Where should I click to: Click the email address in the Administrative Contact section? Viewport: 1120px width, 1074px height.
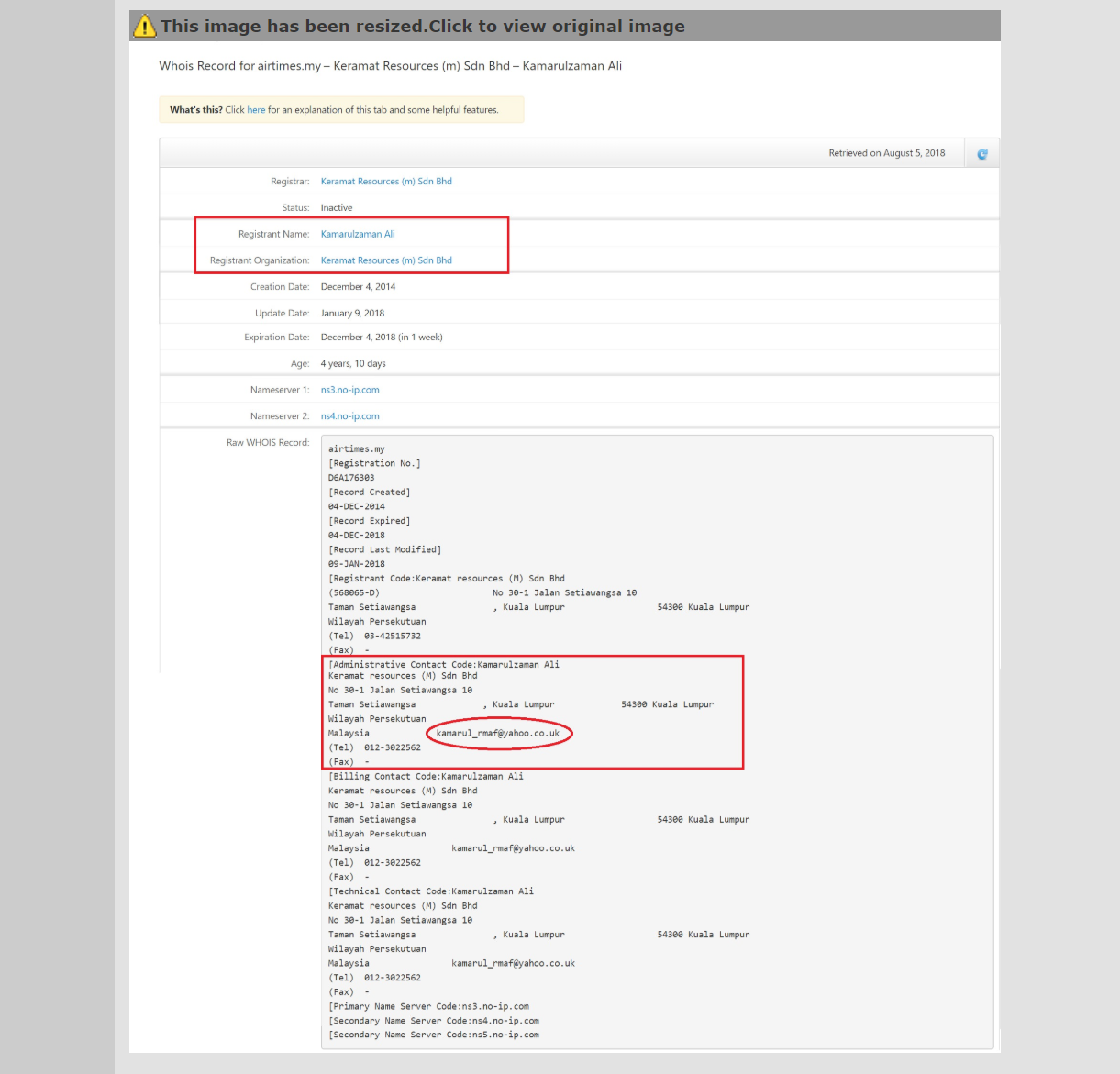point(498,734)
